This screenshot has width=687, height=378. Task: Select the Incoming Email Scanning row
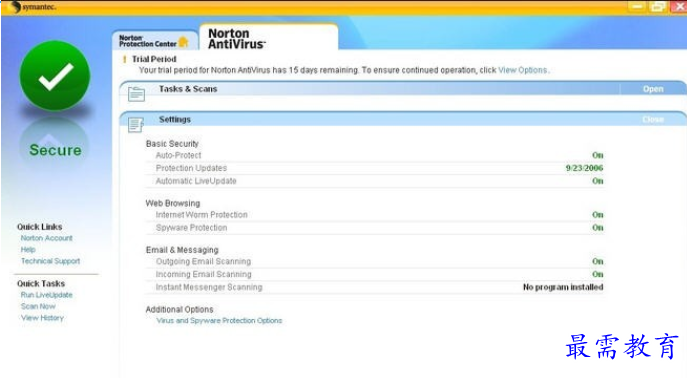point(375,274)
